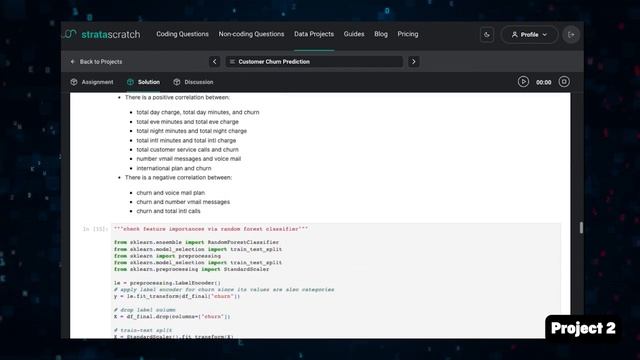Click the Solution tab cube icon
Image resolution: width=640 pixels, height=360 pixels.
coord(130,82)
